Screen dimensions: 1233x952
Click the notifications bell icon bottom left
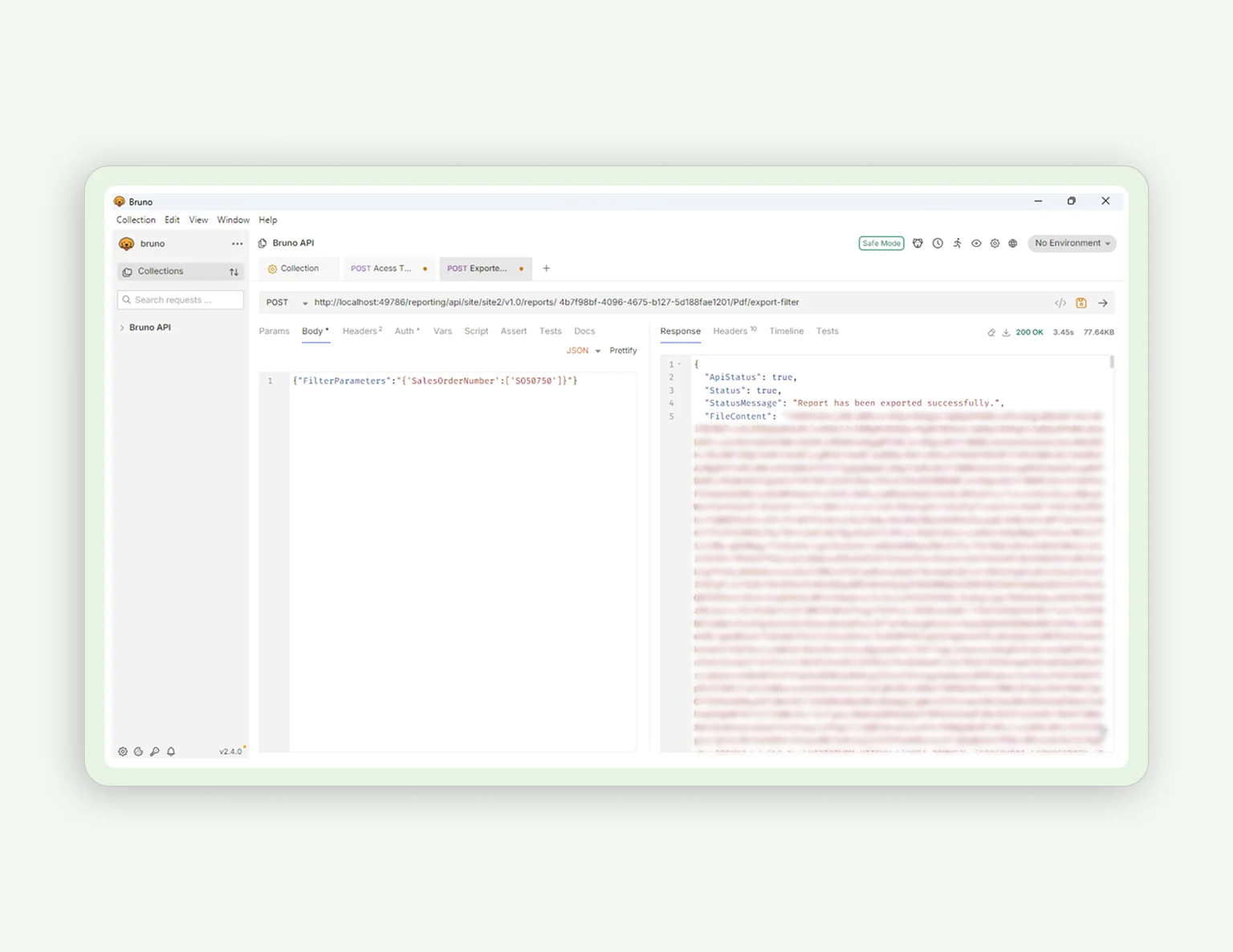pyautogui.click(x=170, y=751)
